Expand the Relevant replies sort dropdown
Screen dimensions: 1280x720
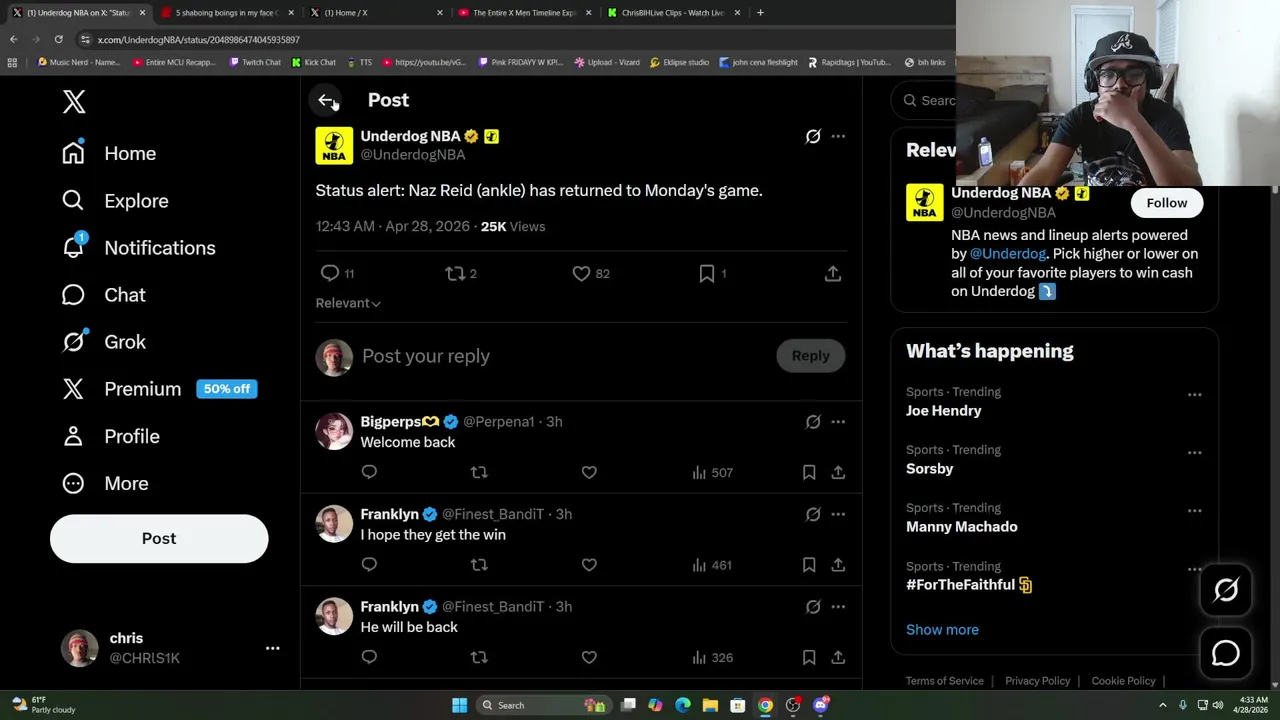click(348, 303)
